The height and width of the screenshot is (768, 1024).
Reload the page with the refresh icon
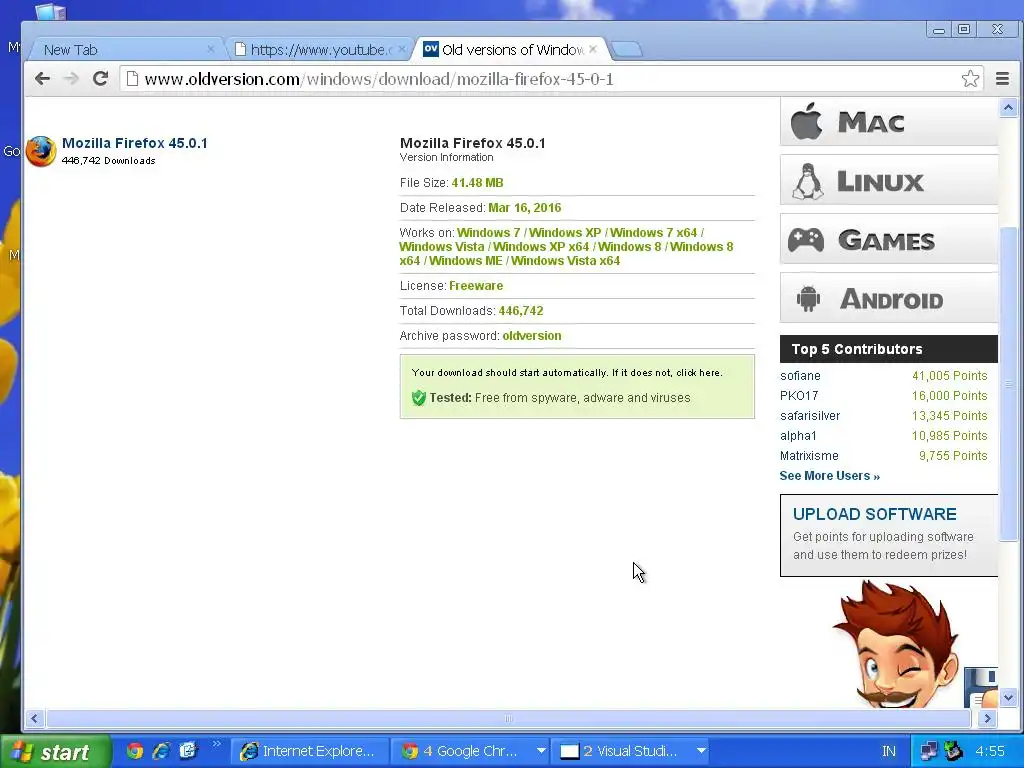coord(100,79)
